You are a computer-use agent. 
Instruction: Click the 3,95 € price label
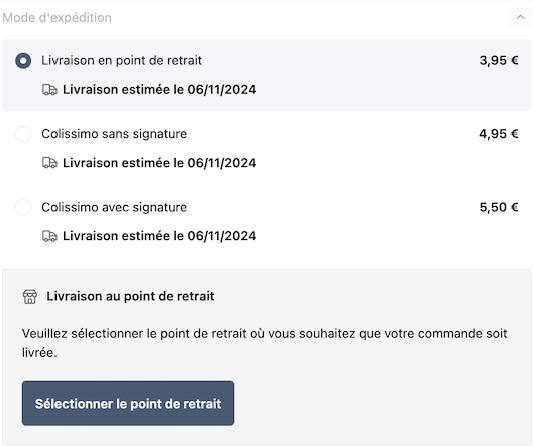(499, 61)
